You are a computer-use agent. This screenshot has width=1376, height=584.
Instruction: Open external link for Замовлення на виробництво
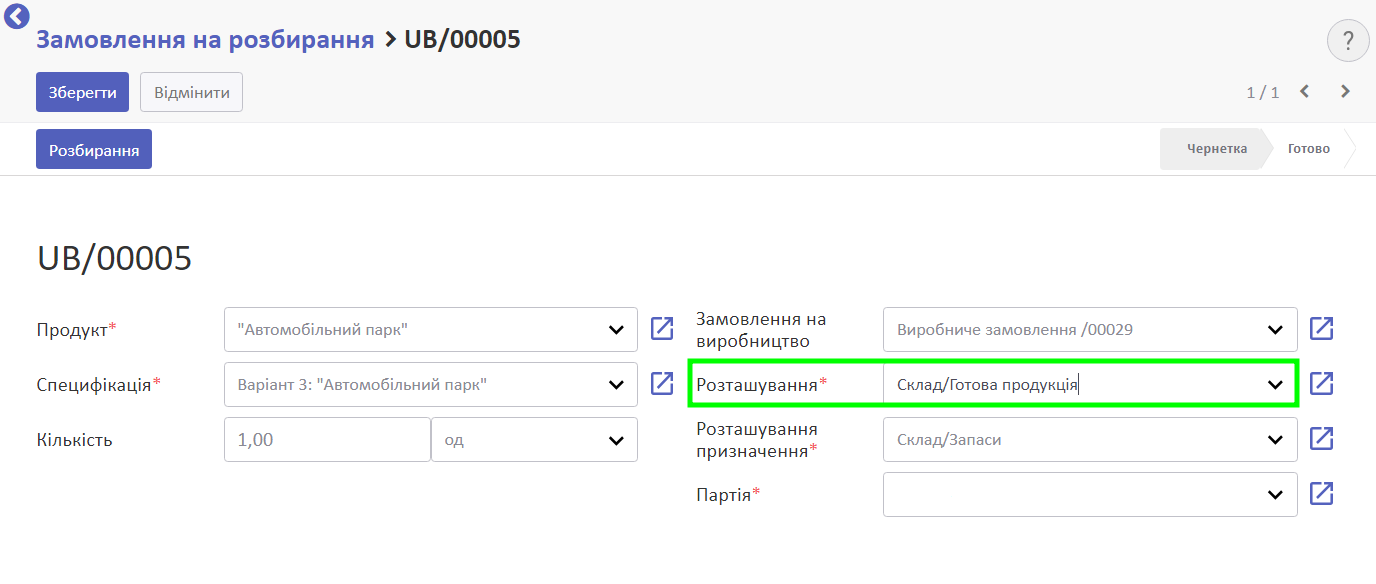click(x=1322, y=329)
